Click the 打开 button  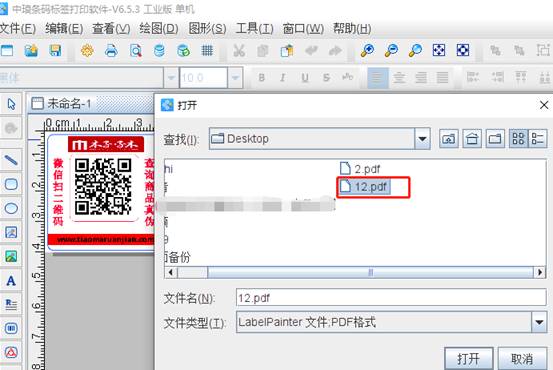coord(468,359)
